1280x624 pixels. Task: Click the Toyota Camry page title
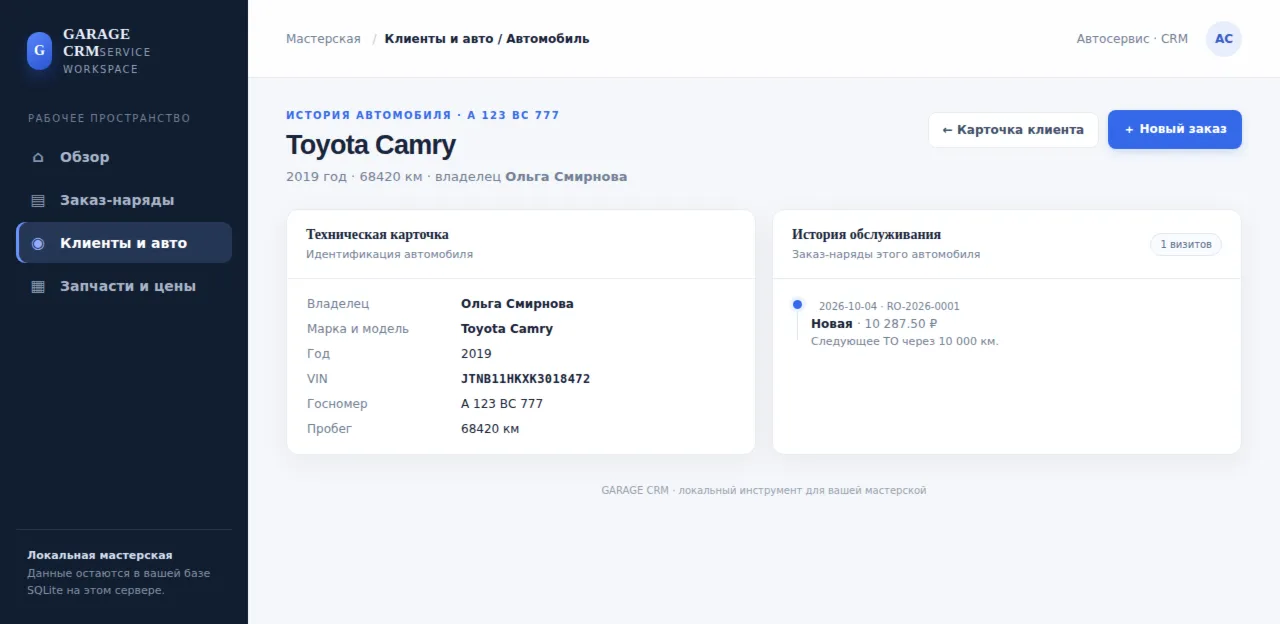371,145
